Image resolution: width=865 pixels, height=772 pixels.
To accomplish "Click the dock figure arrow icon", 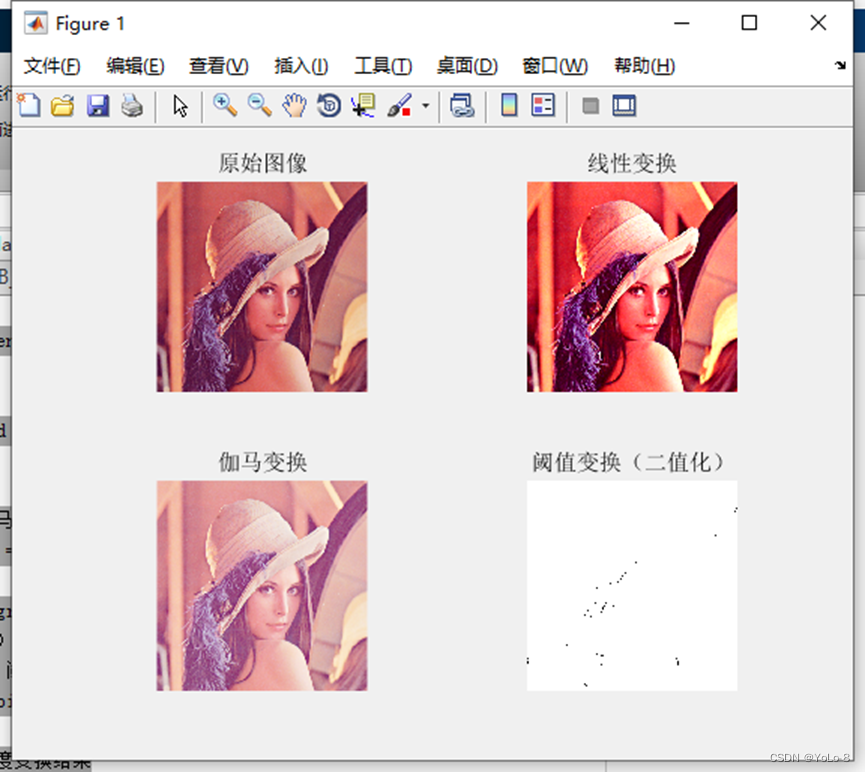I will (840, 65).
